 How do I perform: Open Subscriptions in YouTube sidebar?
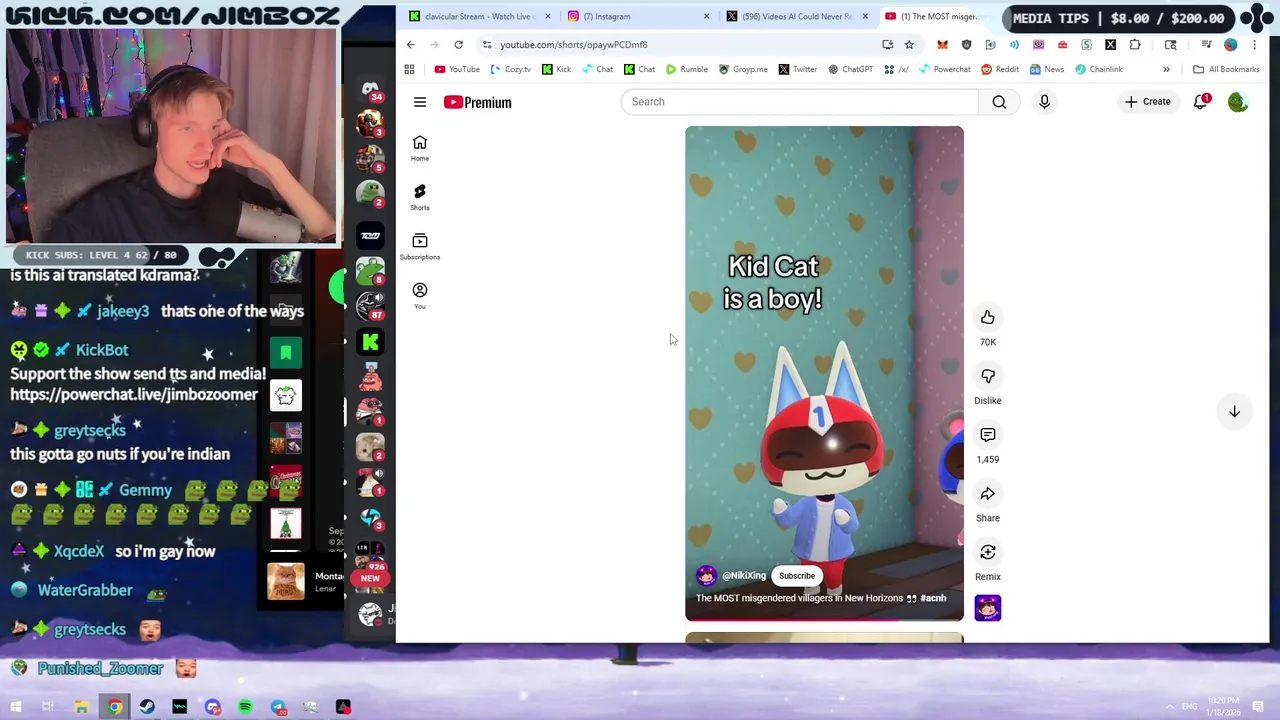420,246
